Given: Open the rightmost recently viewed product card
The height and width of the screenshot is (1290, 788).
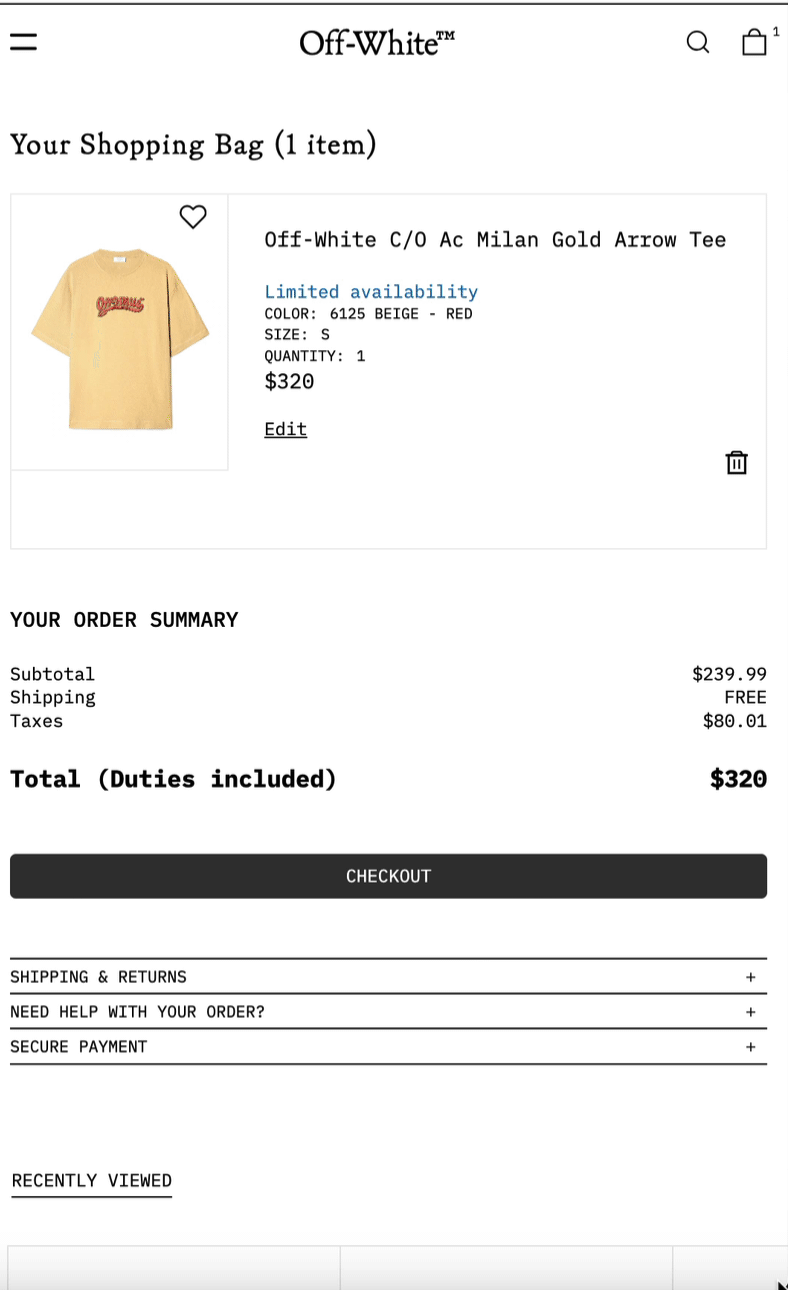Looking at the screenshot, I should [728, 1268].
